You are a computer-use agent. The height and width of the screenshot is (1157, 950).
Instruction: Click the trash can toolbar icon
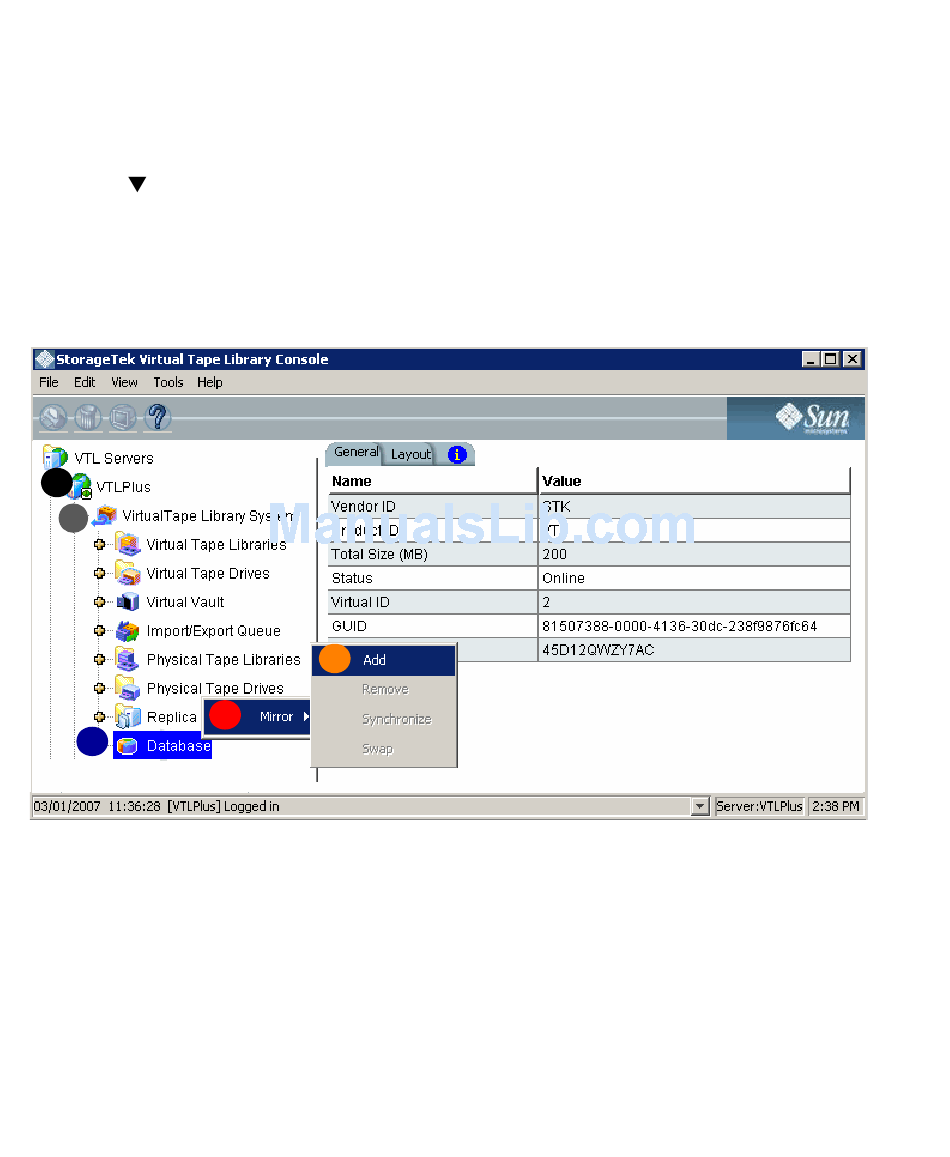click(x=88, y=418)
